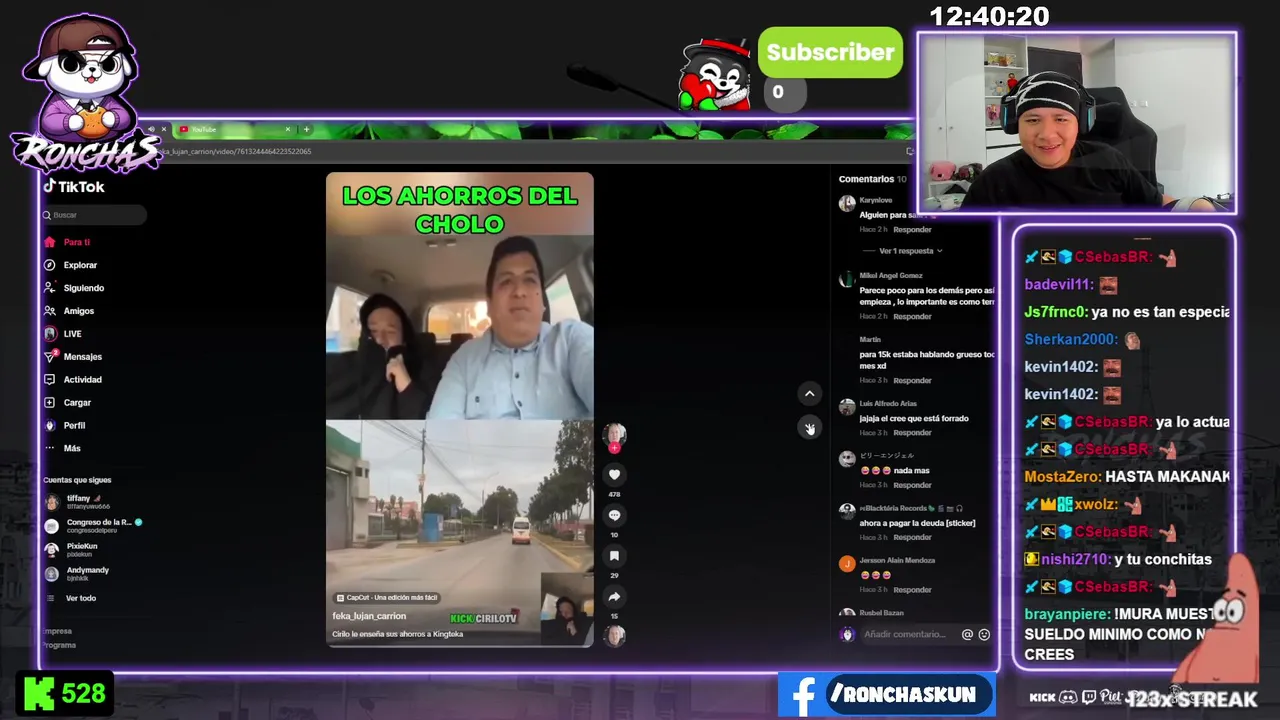The height and width of the screenshot is (720, 1280).
Task: Open Luis Alfredo Arias's avatar
Action: tap(847, 407)
